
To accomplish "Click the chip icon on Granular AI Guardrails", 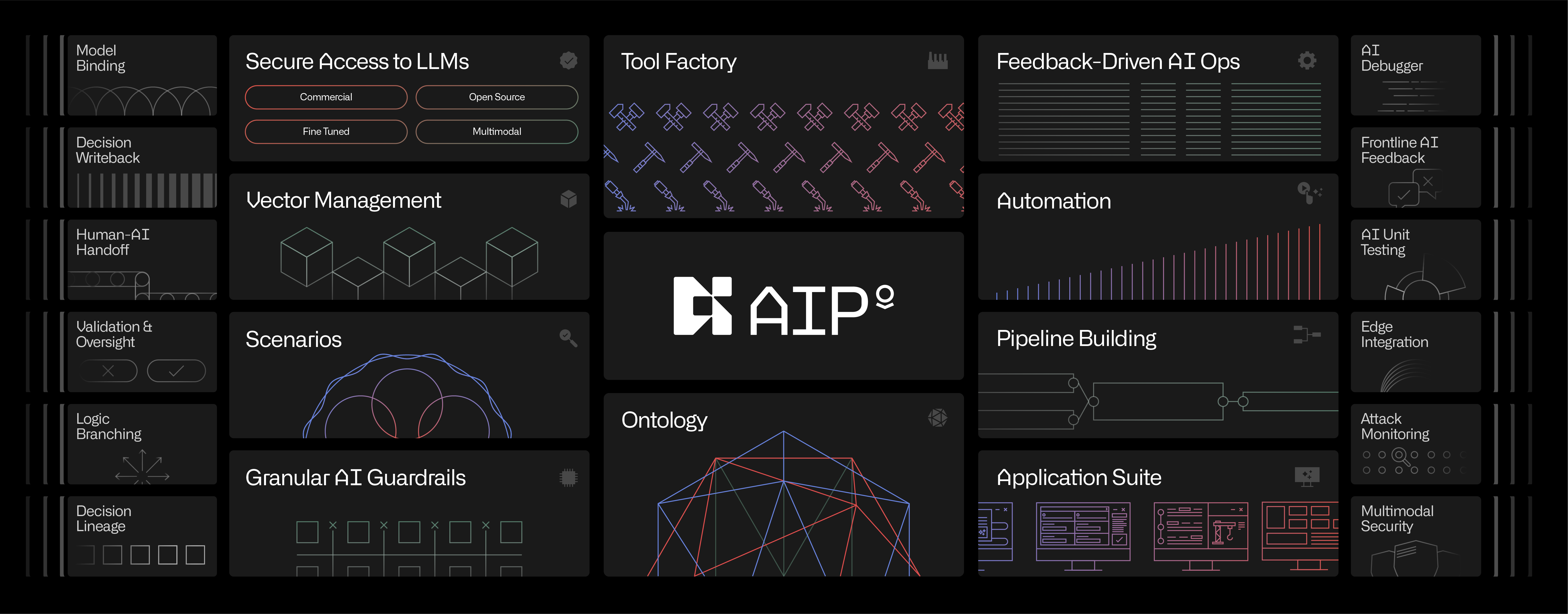I will [568, 477].
